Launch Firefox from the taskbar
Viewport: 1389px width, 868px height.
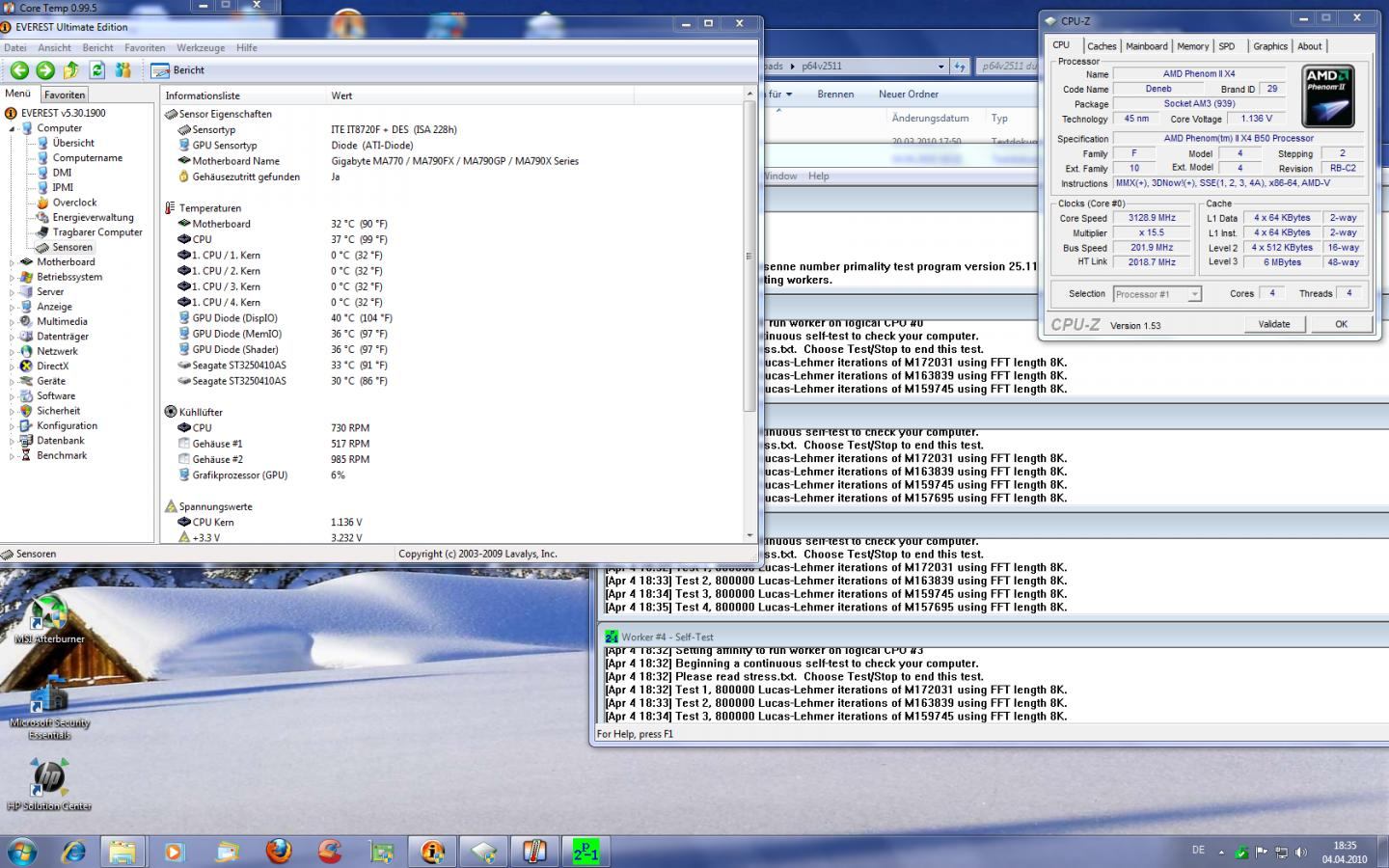click(279, 851)
